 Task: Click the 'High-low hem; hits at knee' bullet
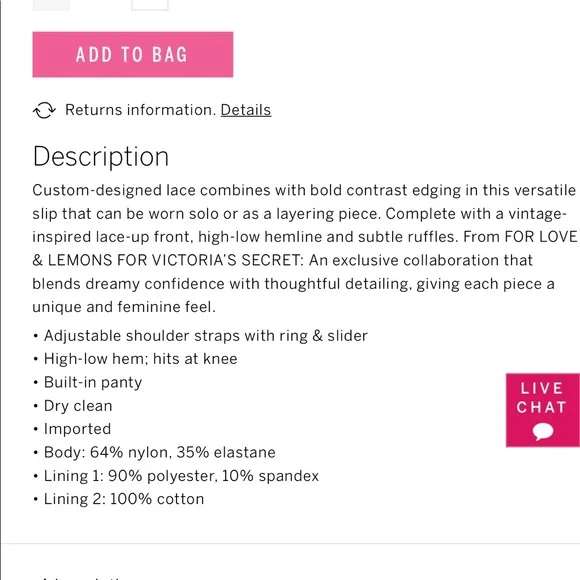[x=141, y=359]
